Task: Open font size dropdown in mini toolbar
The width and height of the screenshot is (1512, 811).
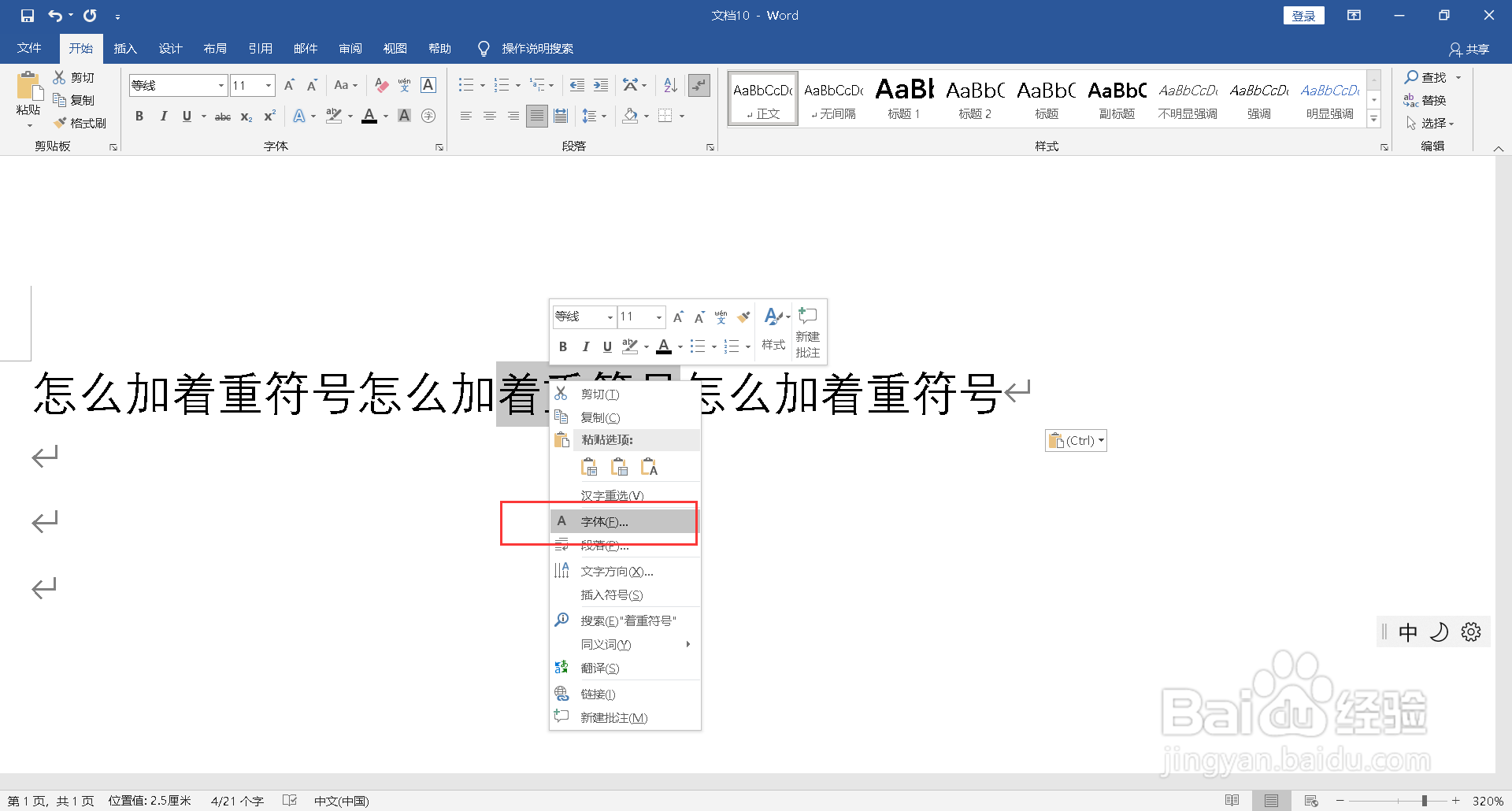Action: [x=659, y=317]
